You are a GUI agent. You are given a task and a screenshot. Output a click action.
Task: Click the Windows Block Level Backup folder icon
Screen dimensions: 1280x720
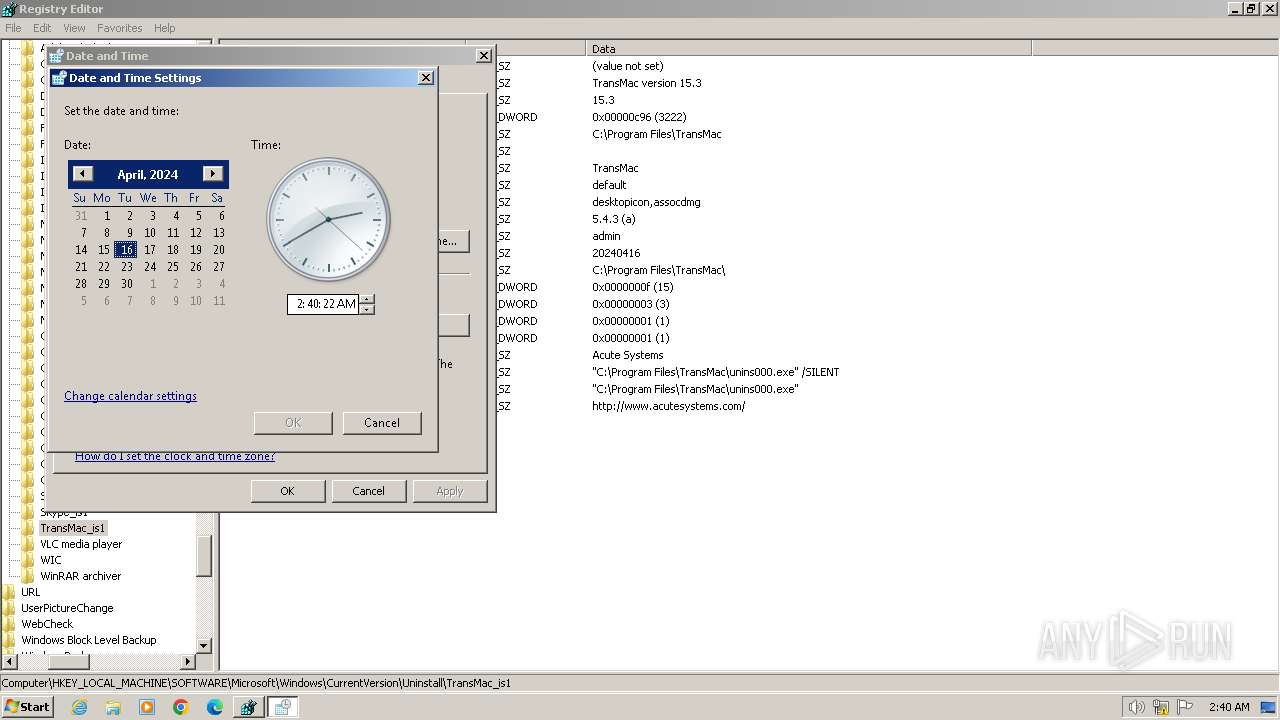(10, 640)
